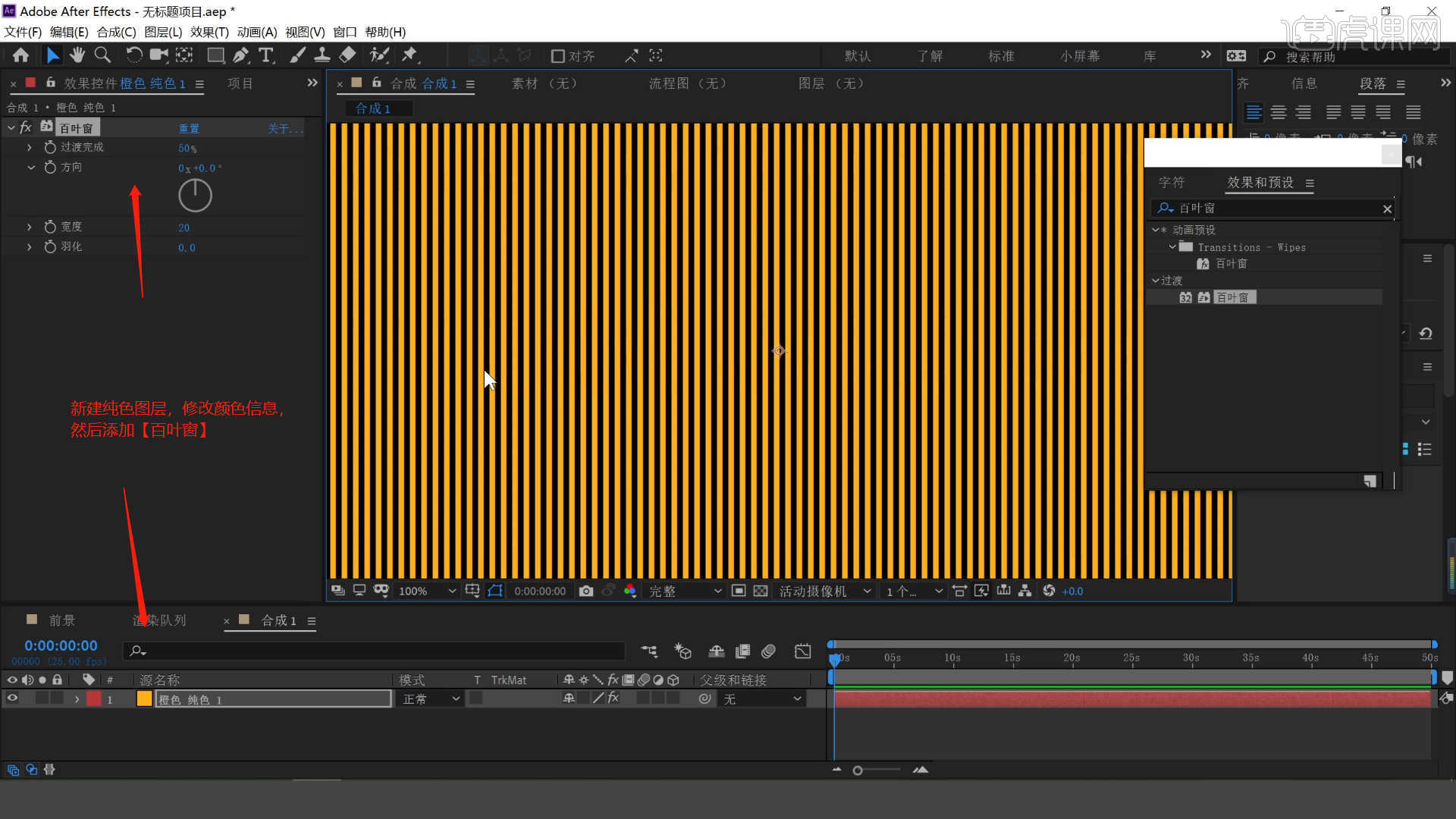
Task: Click the Home icon in toolbar
Action: (21, 55)
